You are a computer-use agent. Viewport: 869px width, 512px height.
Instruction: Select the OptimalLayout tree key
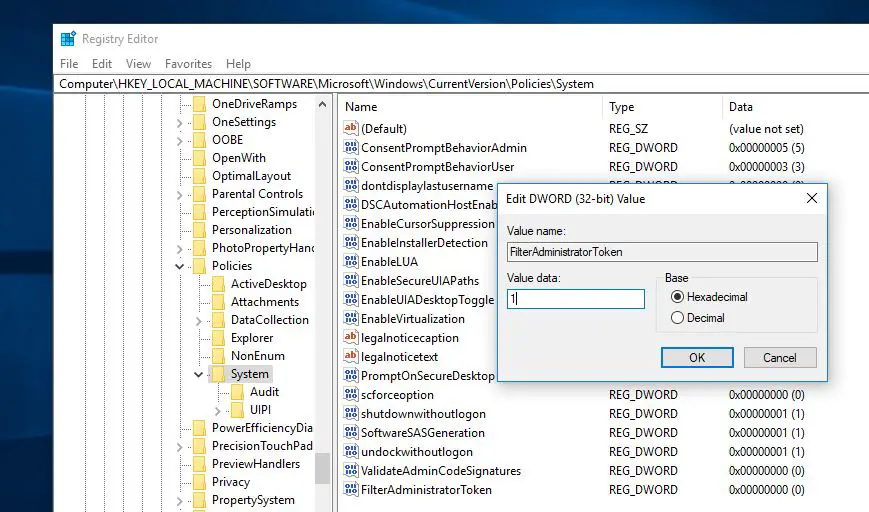251,176
